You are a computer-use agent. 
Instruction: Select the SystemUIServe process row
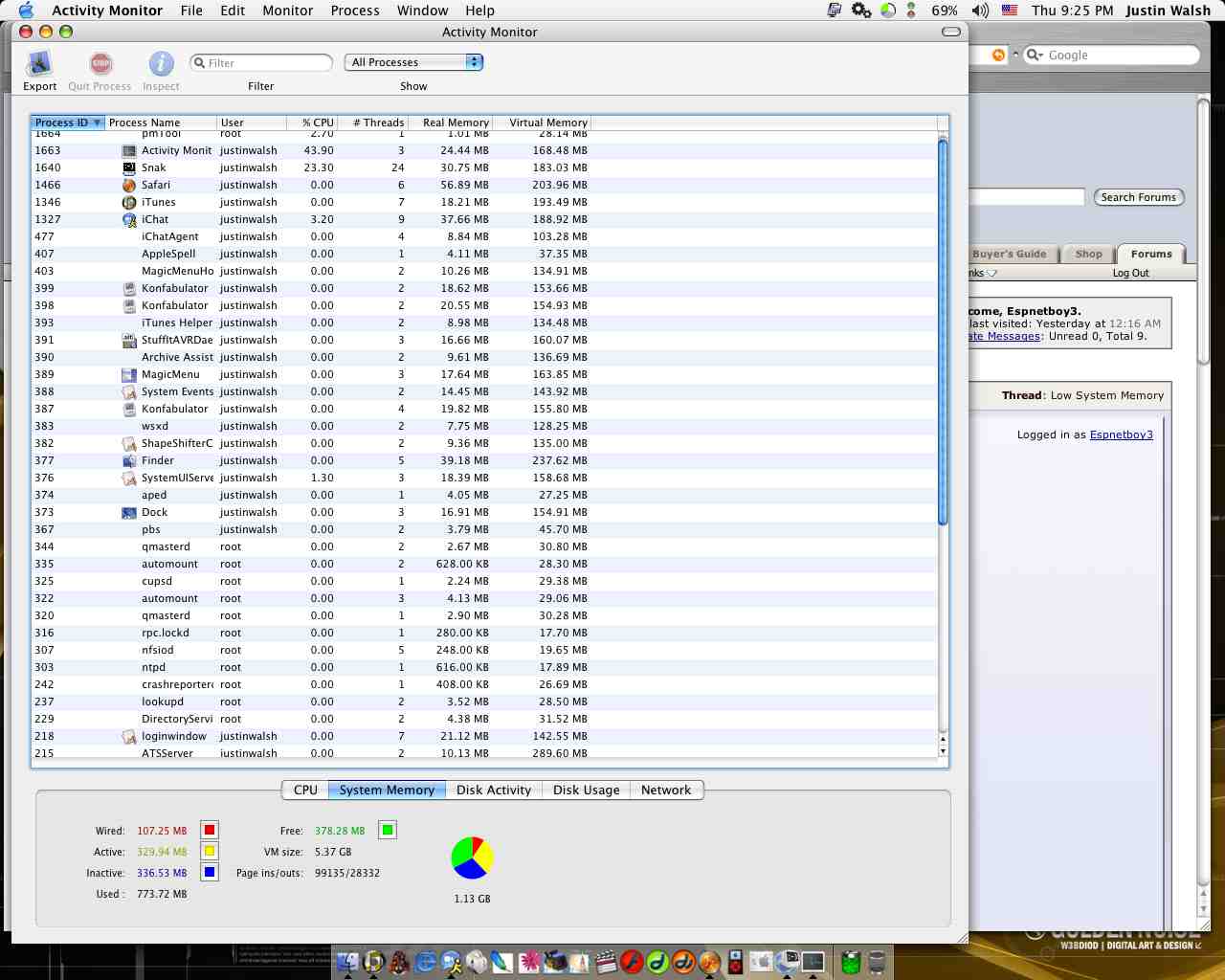[x=483, y=478]
